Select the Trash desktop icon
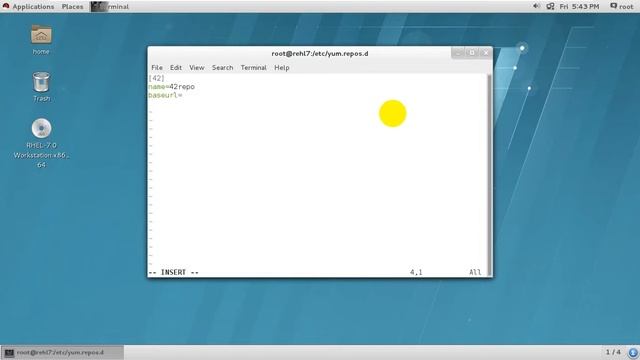 coord(41,87)
